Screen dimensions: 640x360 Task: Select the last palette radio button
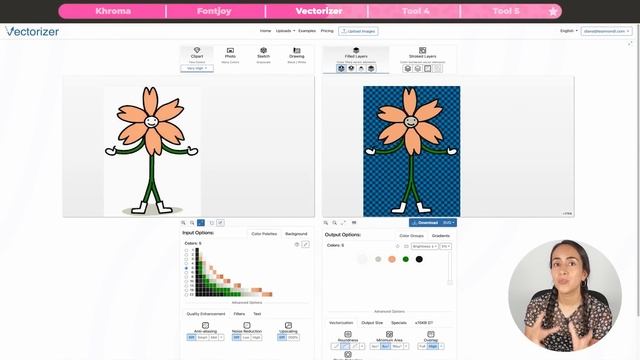[x=187, y=294]
